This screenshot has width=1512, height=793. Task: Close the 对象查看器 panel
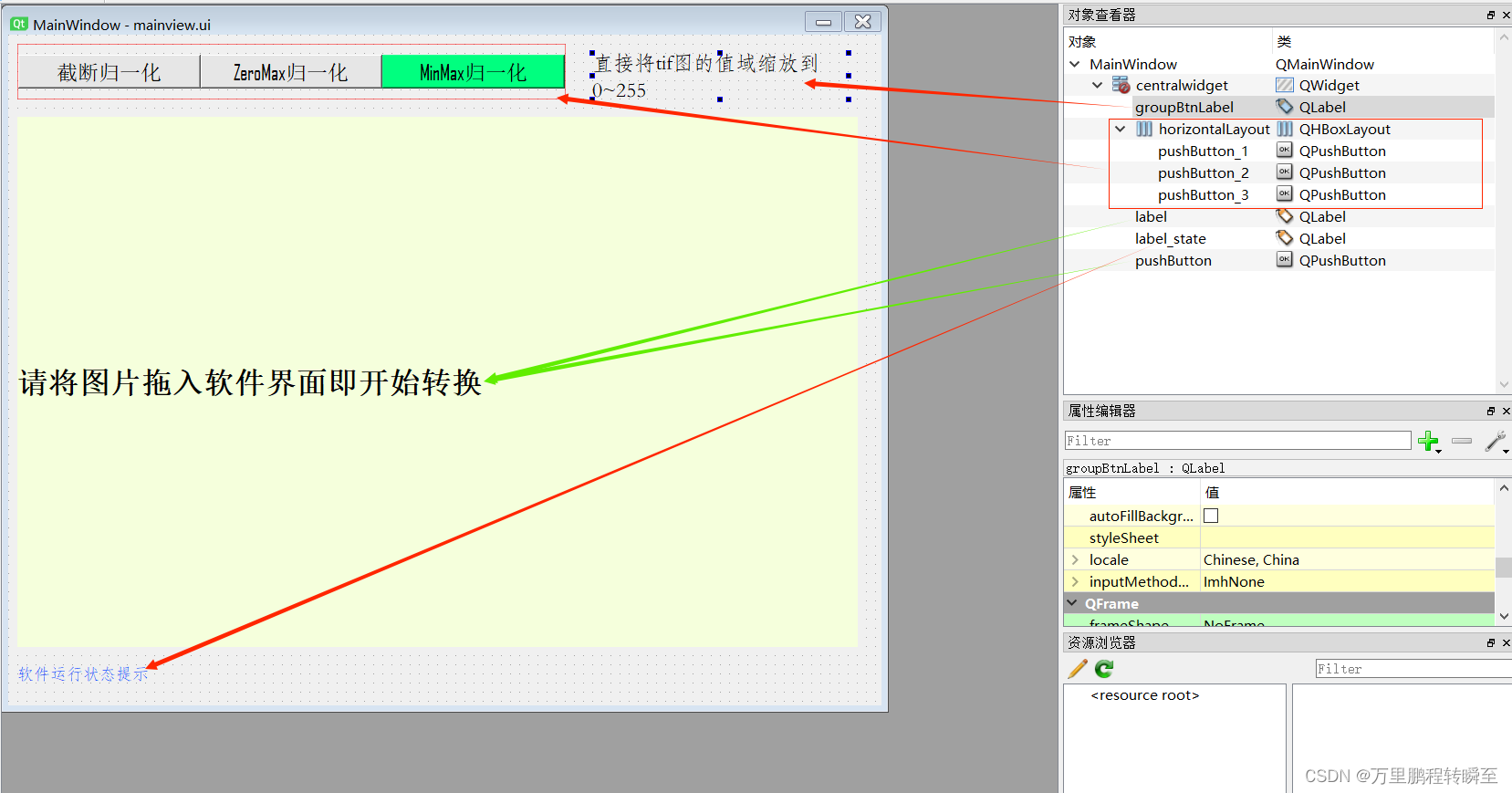[x=1506, y=15]
